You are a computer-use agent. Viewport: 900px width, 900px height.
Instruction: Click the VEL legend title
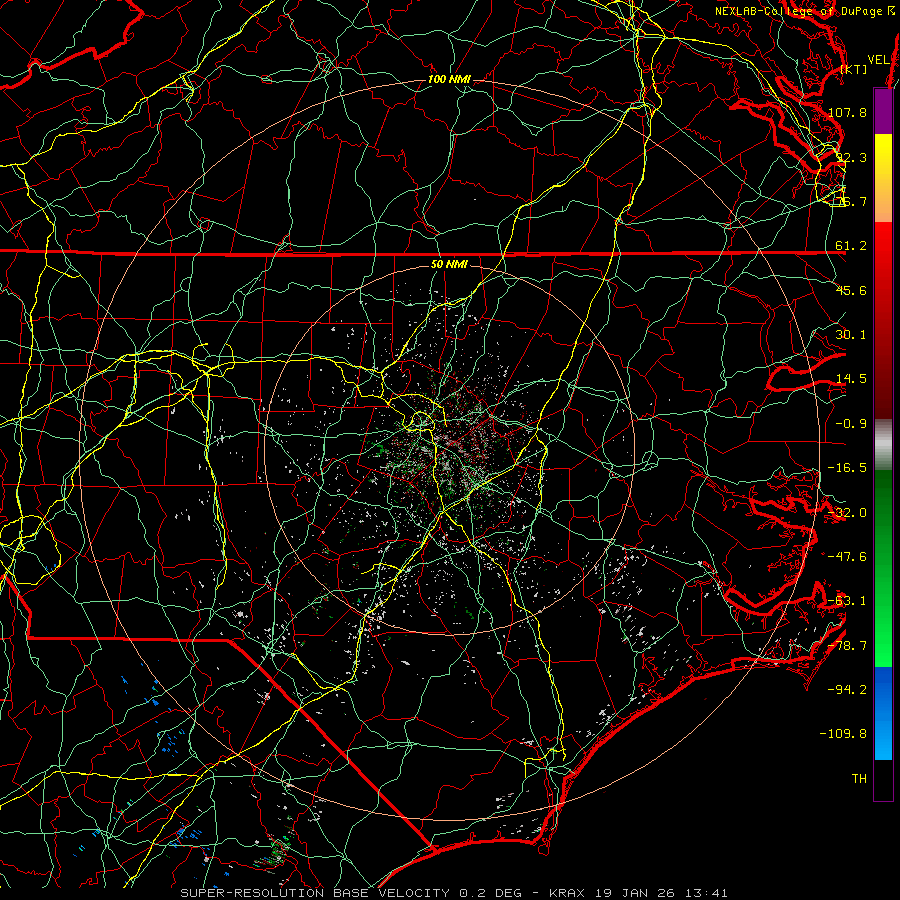tap(878, 60)
